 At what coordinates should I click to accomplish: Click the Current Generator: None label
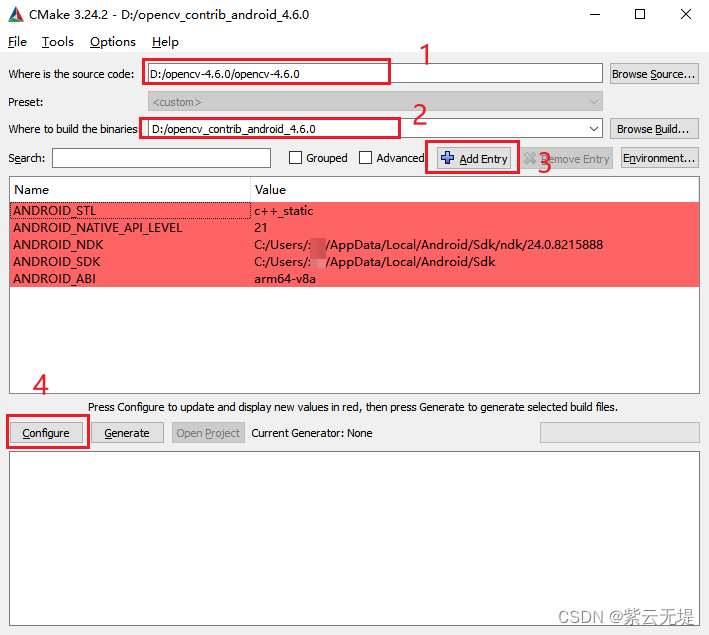[312, 433]
